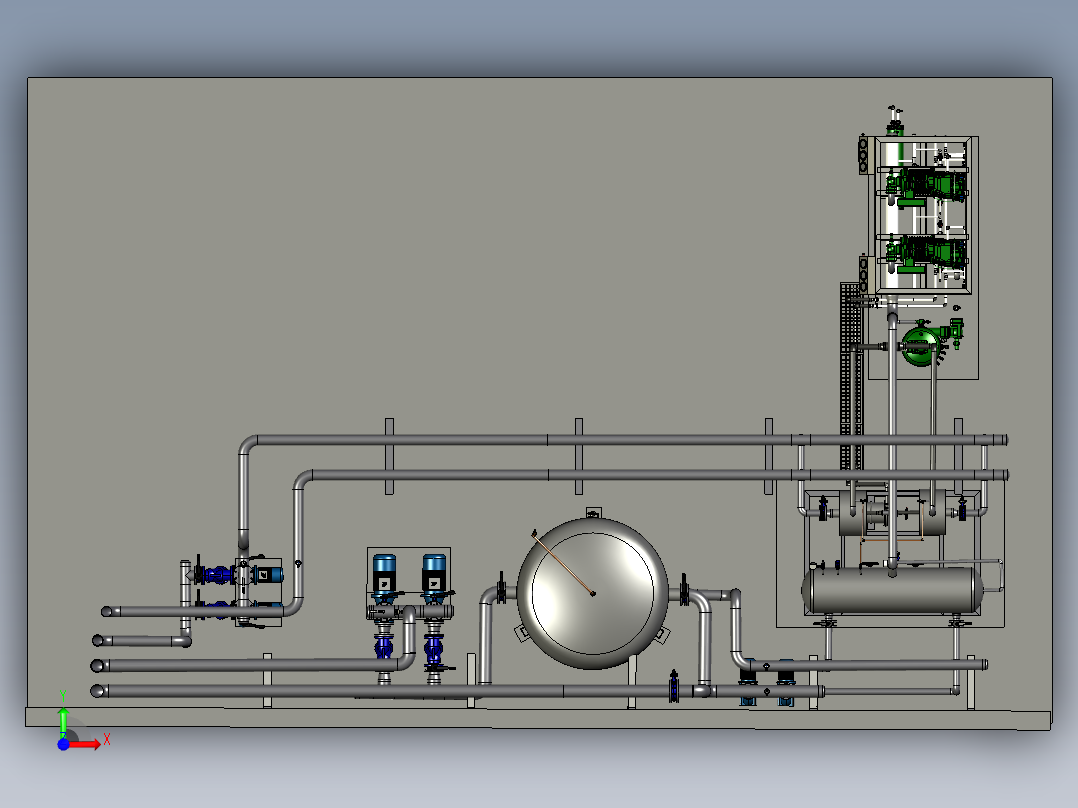Select the perforated vertical cable tray
This screenshot has width=1078, height=808.
pos(851,376)
